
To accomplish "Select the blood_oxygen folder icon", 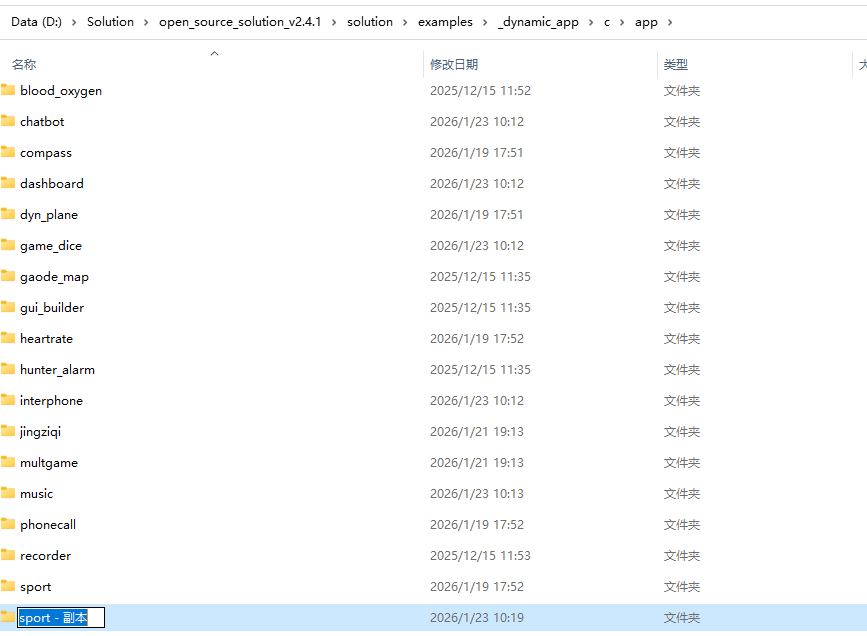I will 8,90.
